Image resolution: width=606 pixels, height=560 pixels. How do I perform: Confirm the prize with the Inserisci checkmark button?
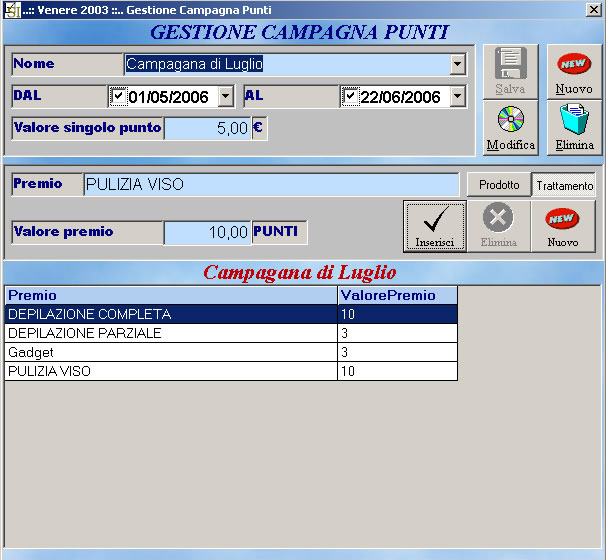[435, 226]
